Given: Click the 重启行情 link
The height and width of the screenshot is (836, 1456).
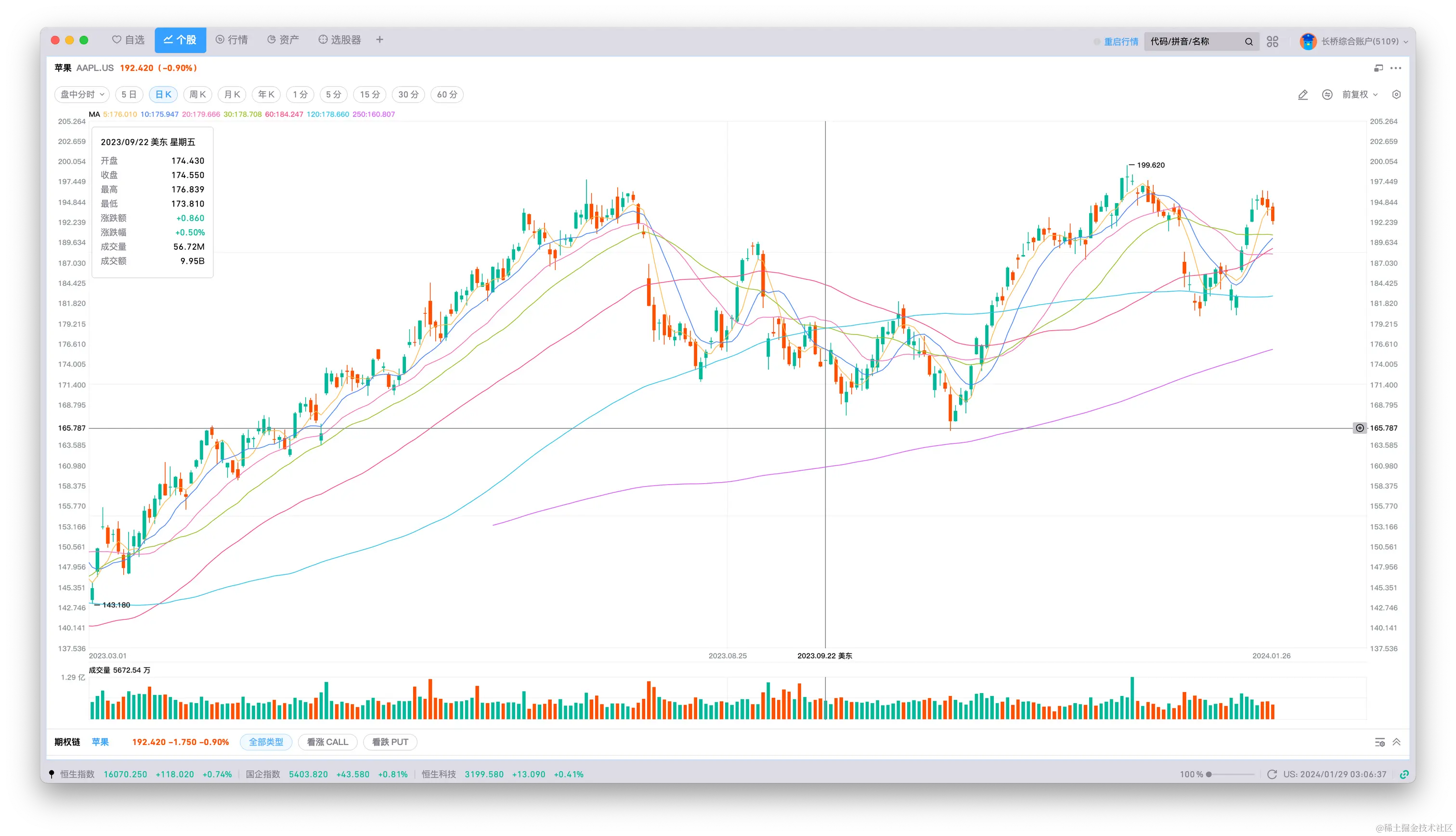Looking at the screenshot, I should (1120, 41).
